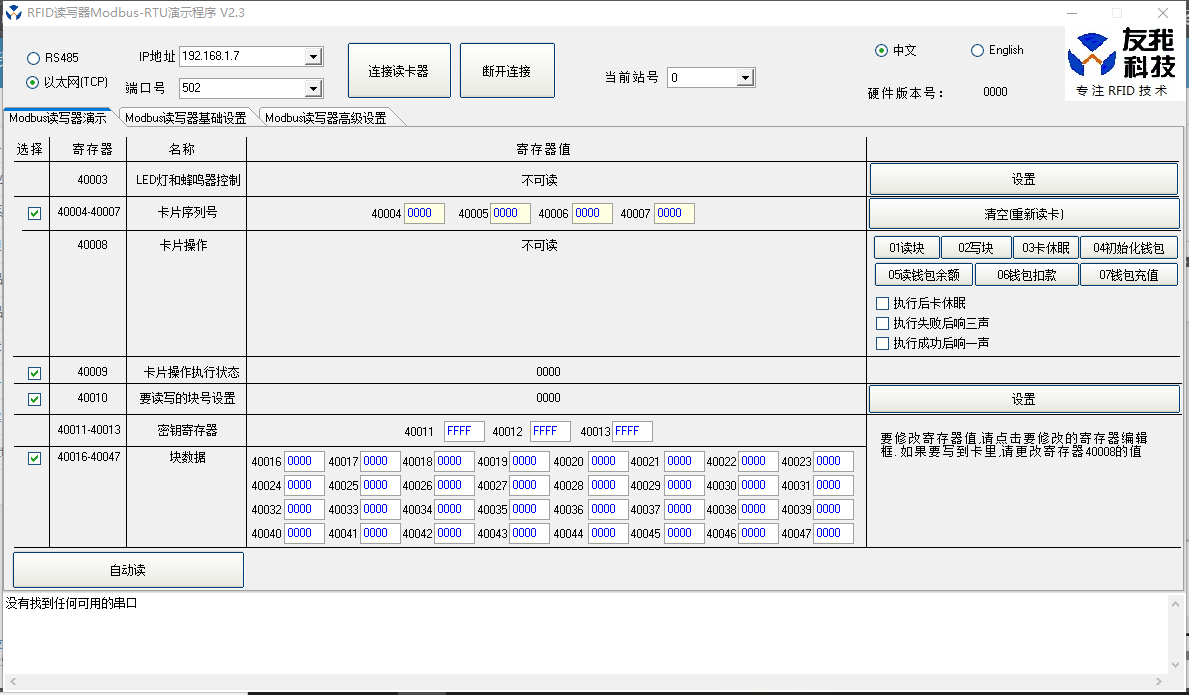
Task: Click the 01读块 button
Action: coord(906,248)
